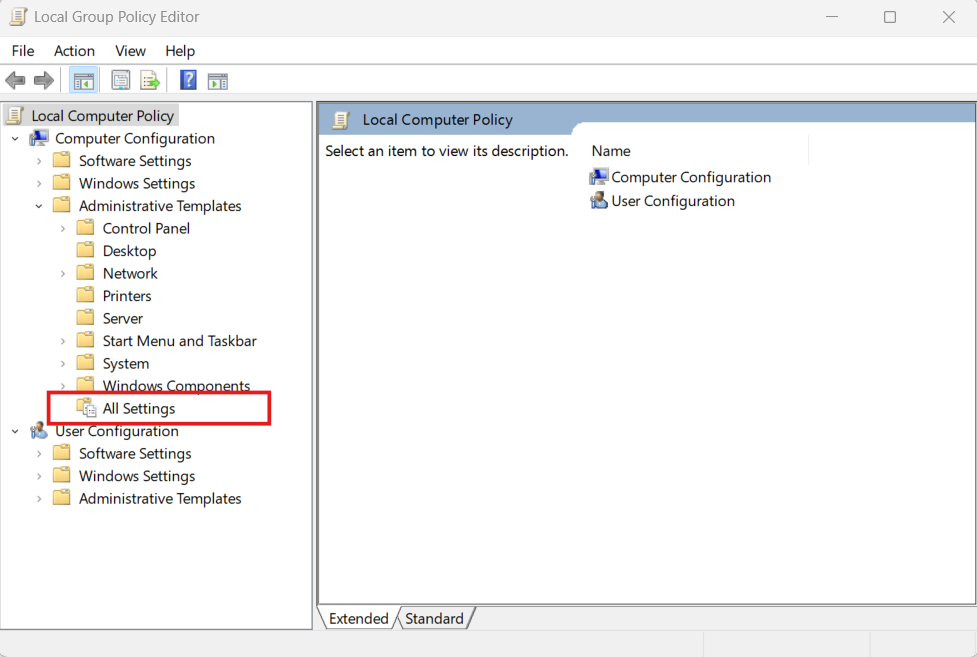This screenshot has width=977, height=657.
Task: Switch to the Extended tab
Action: click(358, 618)
